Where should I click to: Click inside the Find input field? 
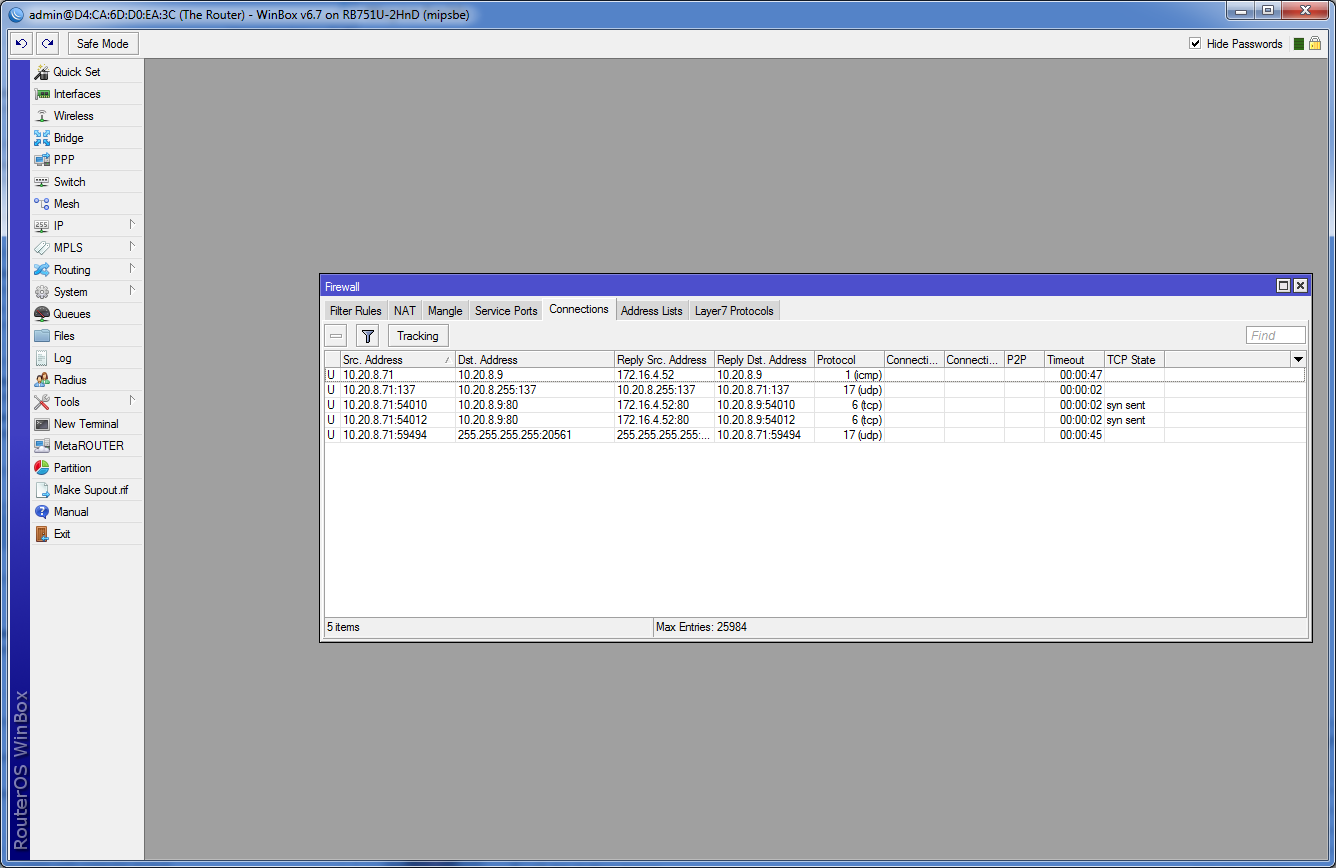(x=1275, y=335)
